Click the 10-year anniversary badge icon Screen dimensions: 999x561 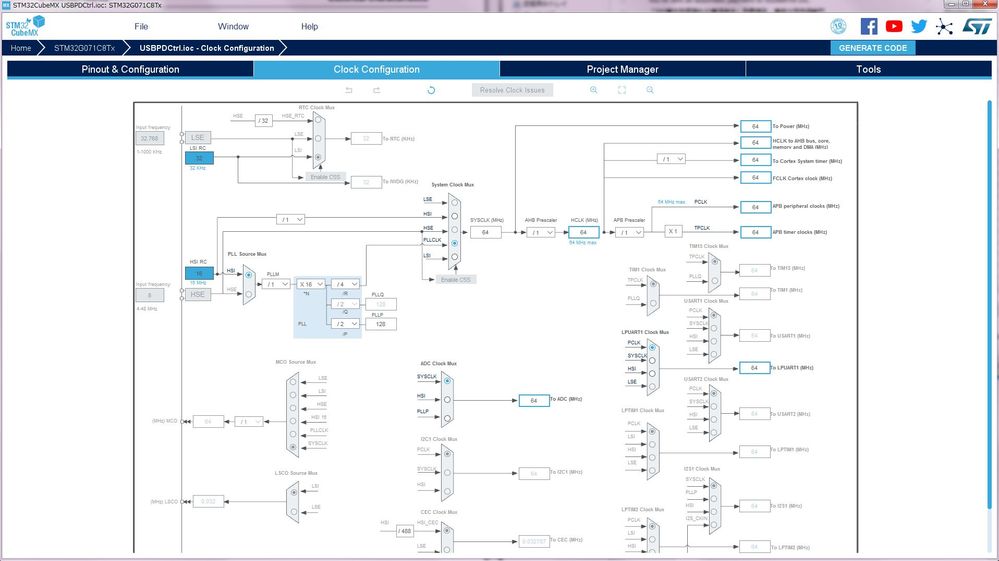(838, 26)
